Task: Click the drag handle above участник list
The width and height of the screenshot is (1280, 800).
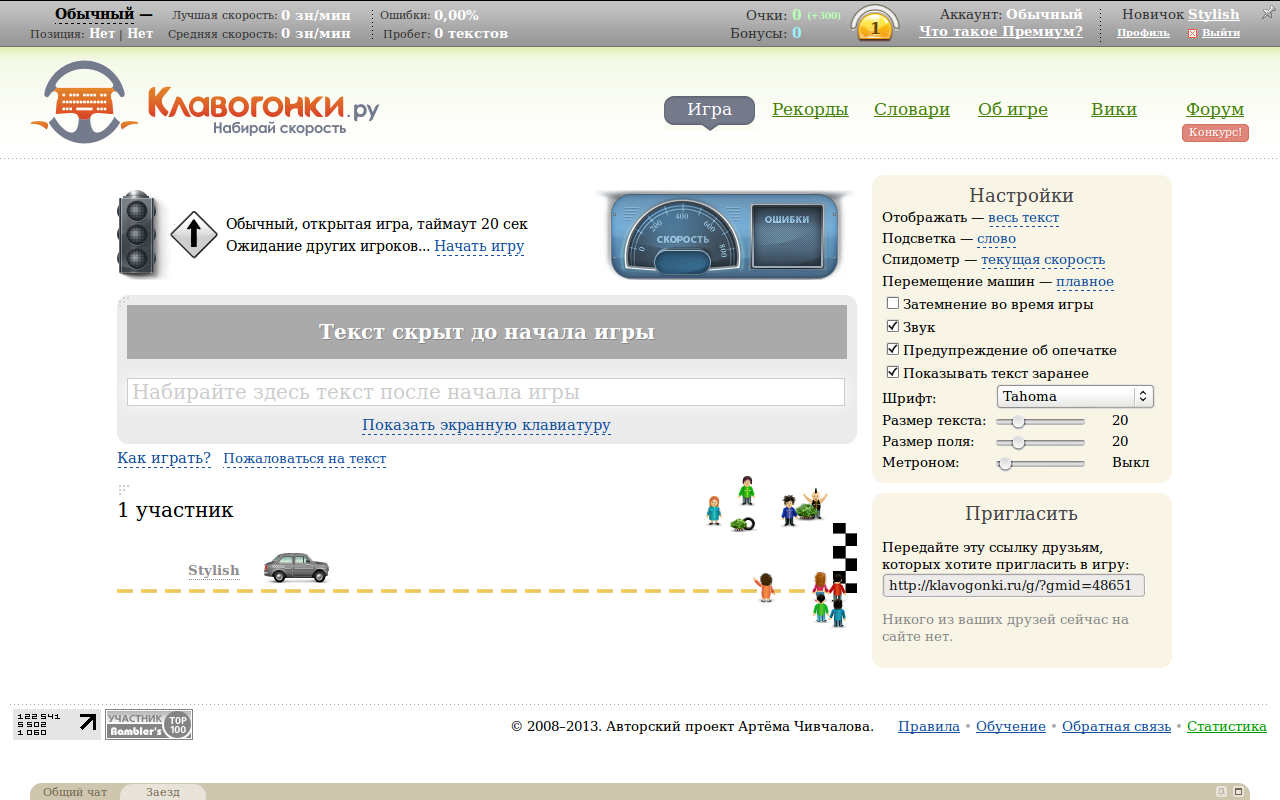Action: [x=124, y=489]
